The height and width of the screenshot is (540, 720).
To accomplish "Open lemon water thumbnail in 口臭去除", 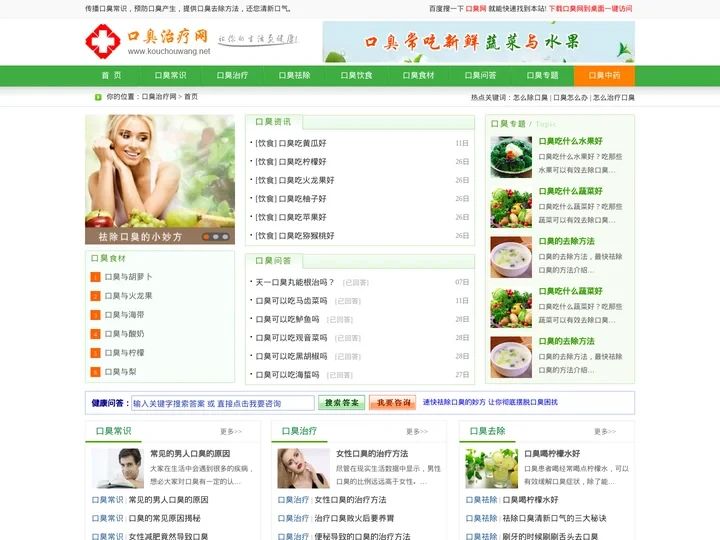I will [x=491, y=468].
